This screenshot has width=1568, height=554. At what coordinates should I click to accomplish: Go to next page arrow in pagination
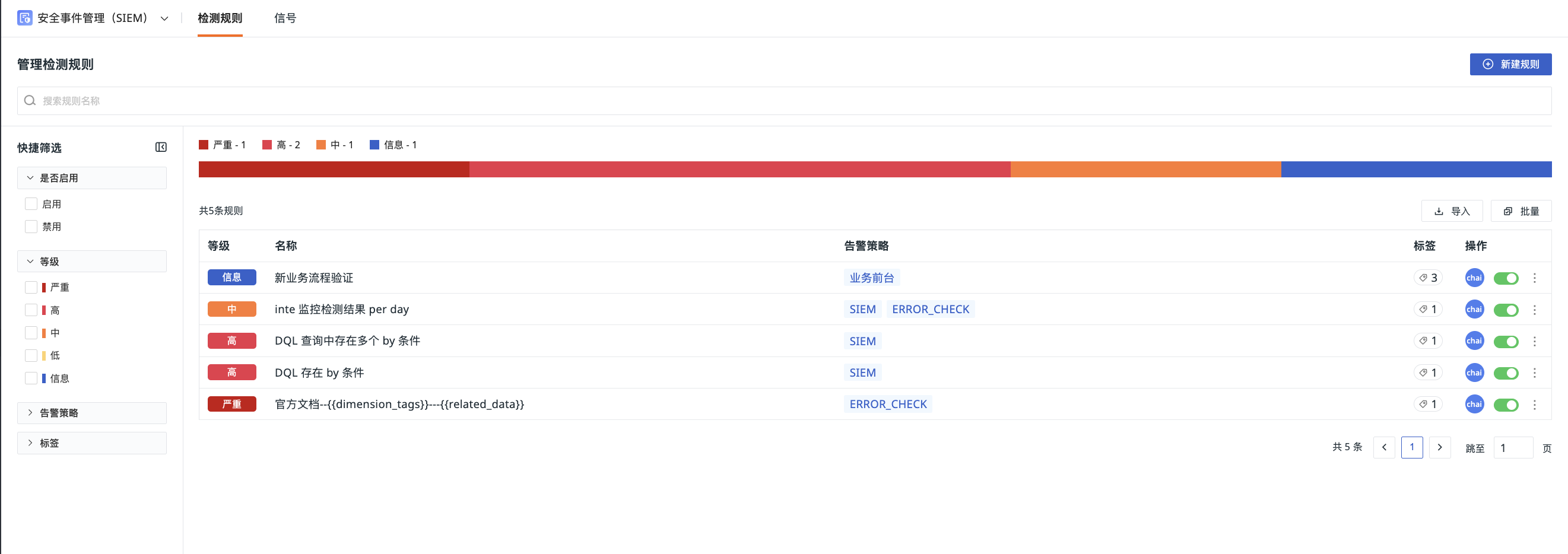(x=1439, y=448)
